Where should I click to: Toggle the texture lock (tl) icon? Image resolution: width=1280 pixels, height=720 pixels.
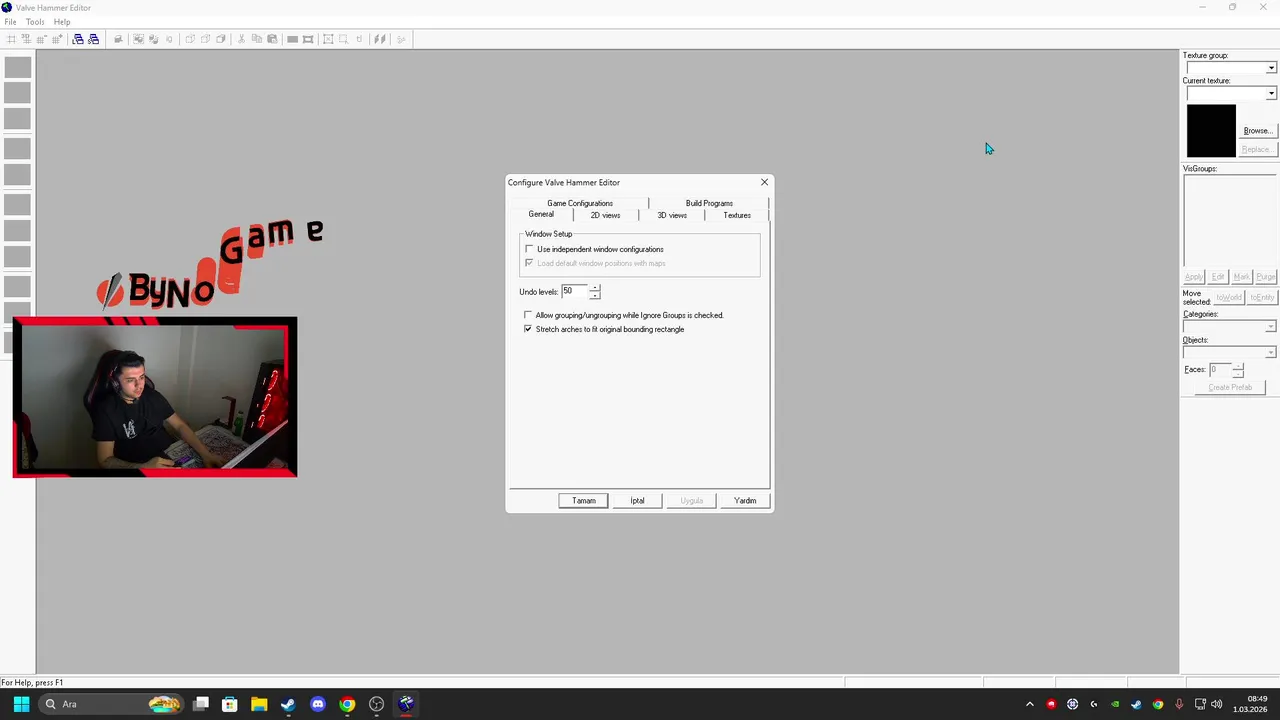(359, 39)
